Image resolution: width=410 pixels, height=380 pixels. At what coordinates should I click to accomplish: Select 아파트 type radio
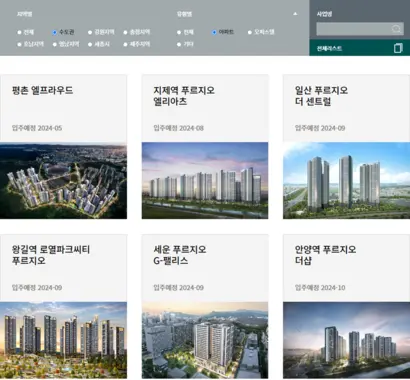coord(214,32)
